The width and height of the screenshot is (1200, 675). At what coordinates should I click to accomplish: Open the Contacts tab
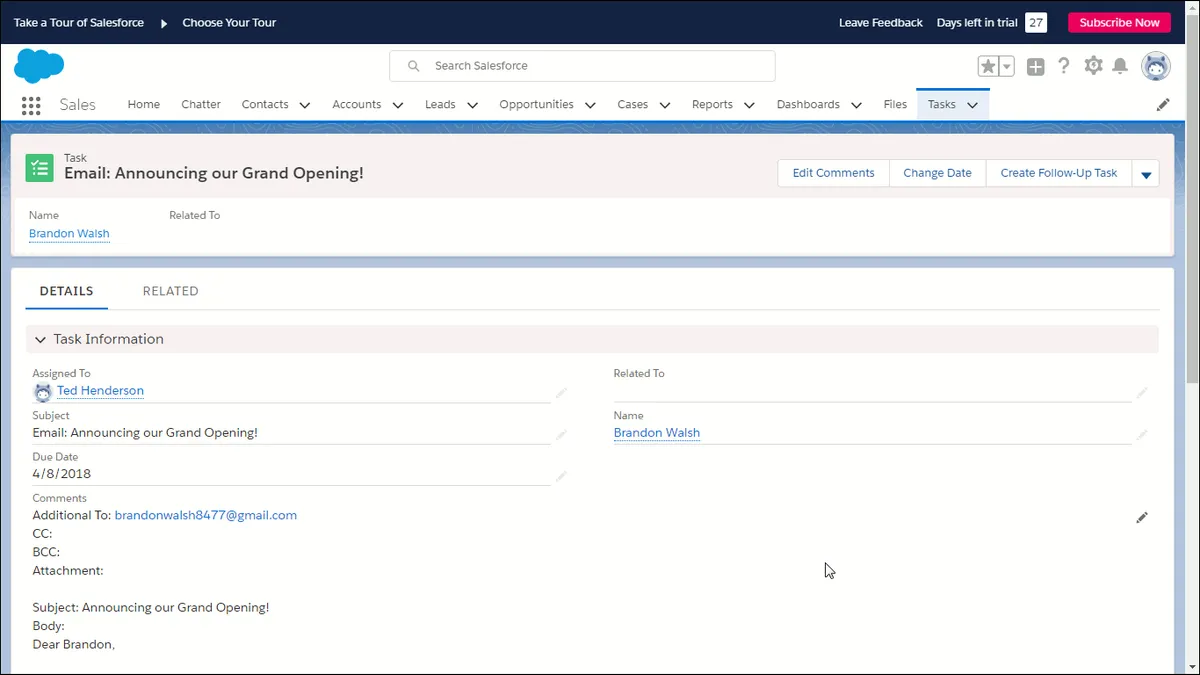pyautogui.click(x=265, y=104)
